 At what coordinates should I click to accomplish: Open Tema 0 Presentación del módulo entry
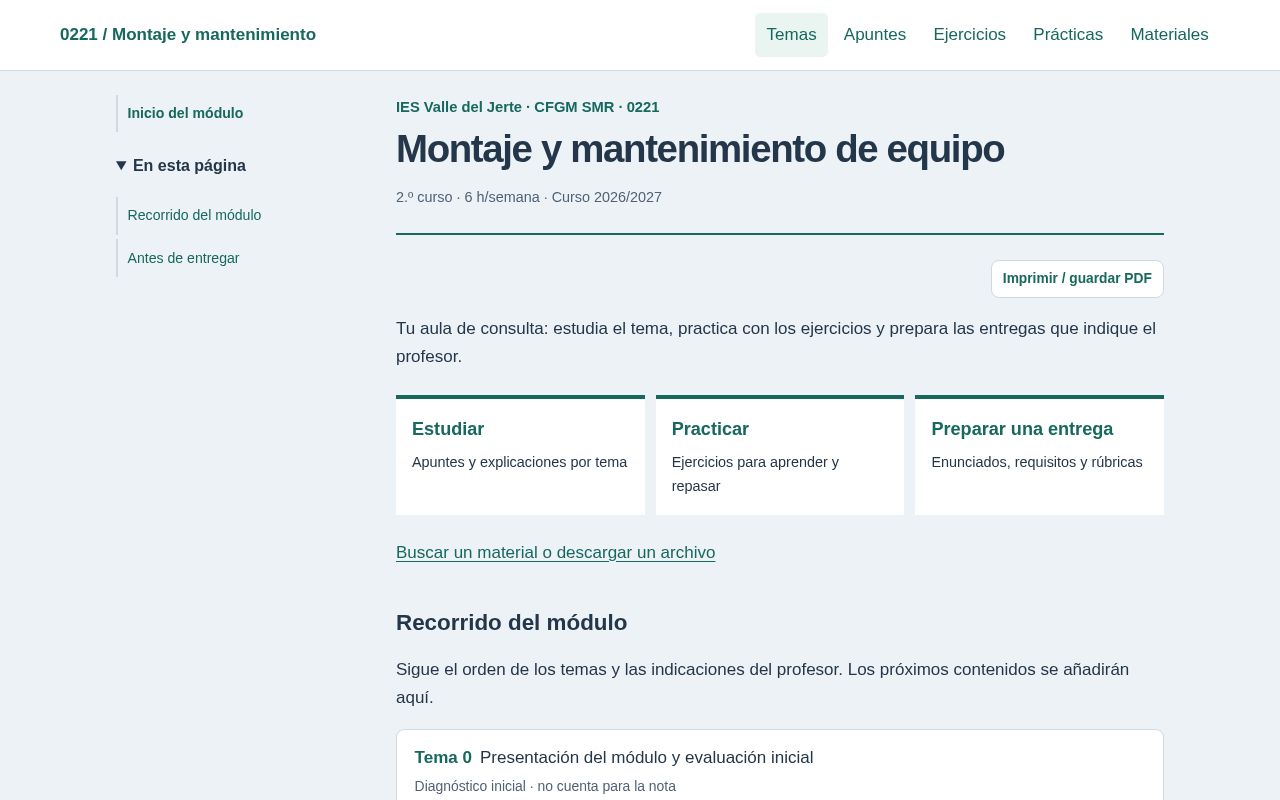pyautogui.click(x=780, y=766)
